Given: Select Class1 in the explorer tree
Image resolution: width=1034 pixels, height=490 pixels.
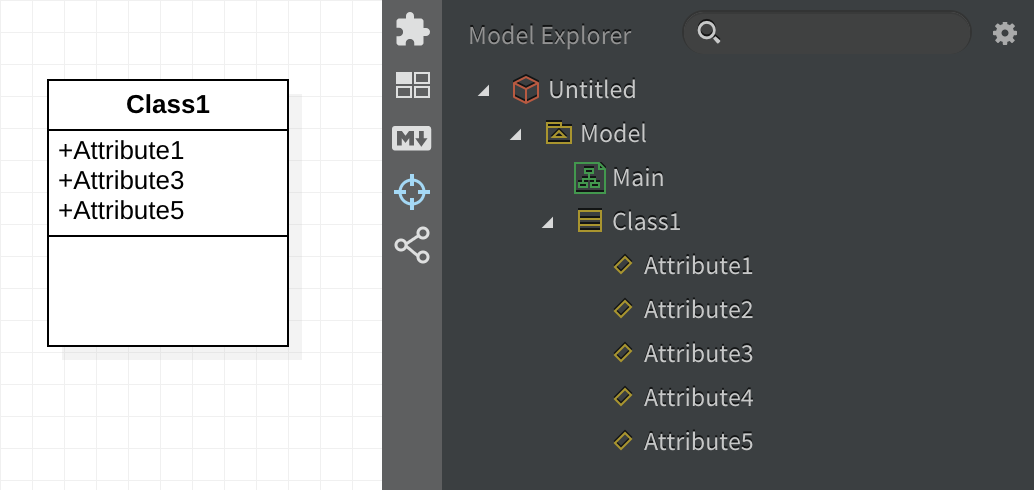Looking at the screenshot, I should (646, 222).
